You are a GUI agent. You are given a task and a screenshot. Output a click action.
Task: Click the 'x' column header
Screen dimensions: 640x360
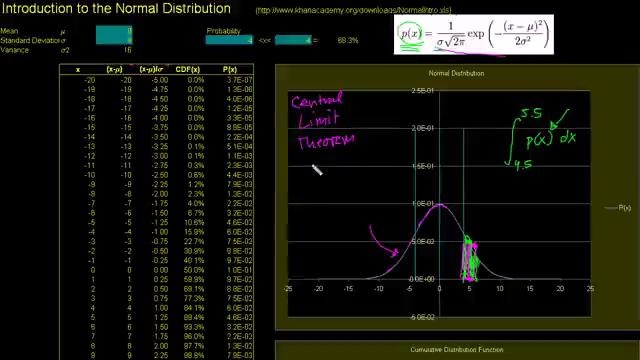click(78, 70)
